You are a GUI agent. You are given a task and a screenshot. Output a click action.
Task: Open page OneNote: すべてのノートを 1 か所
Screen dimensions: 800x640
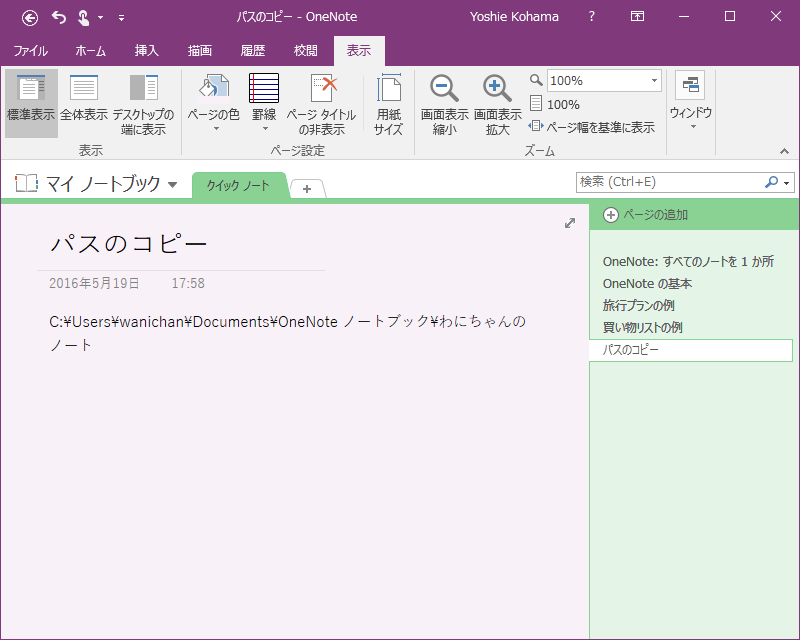[688, 261]
